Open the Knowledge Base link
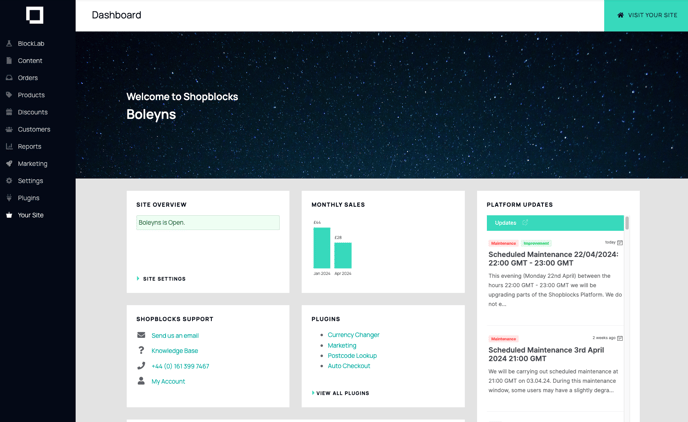Viewport: 688px width, 422px height. (175, 350)
